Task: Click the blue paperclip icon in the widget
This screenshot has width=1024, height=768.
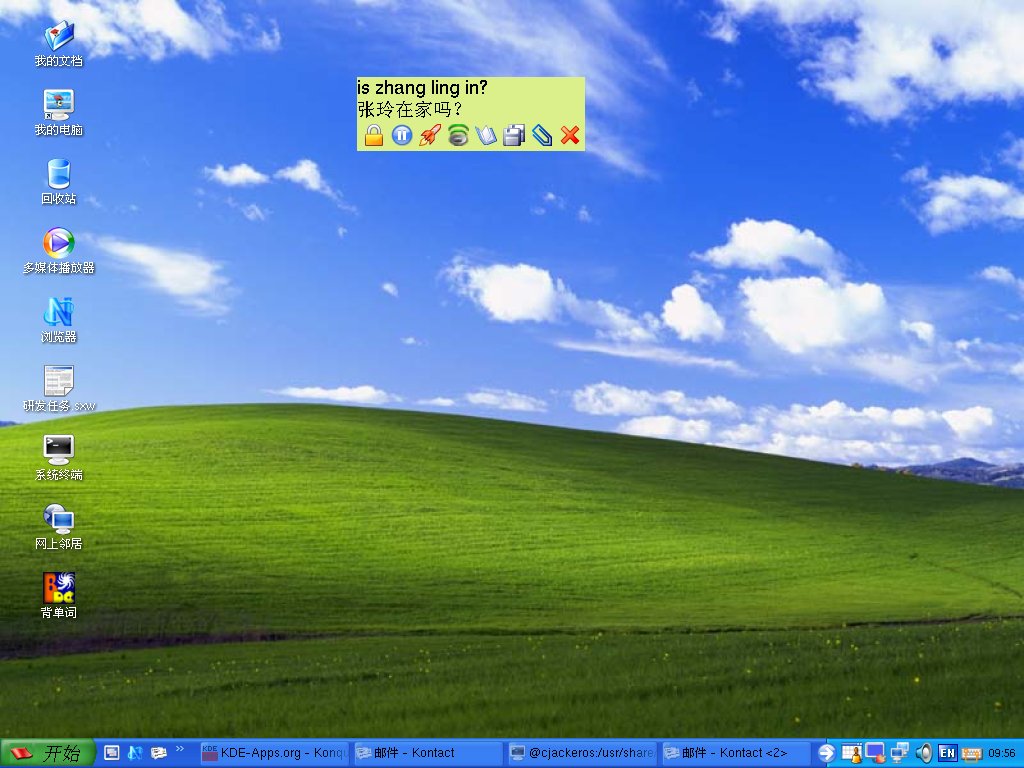Action: click(x=542, y=135)
